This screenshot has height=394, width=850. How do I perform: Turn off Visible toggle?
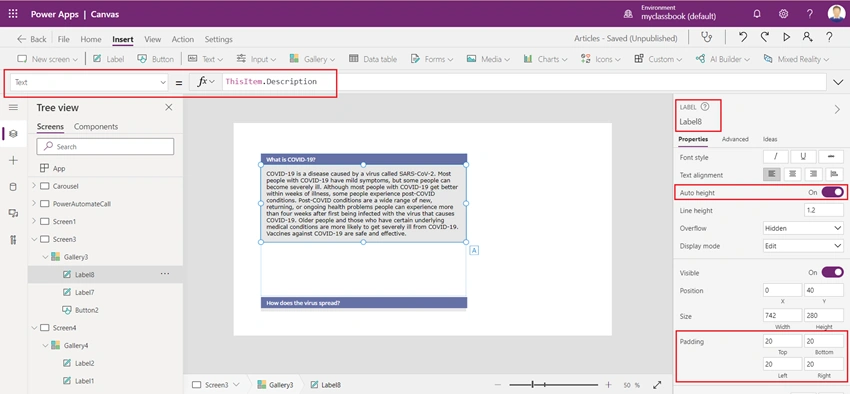tap(833, 273)
